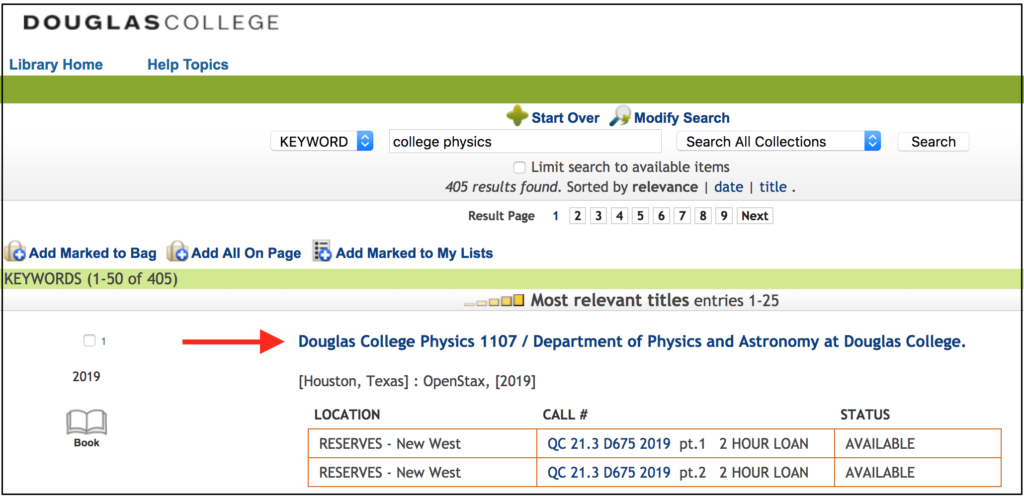Screen dimensions: 1024x499
Task: Click the AVAILABLE status for pt.2
Action: [x=880, y=472]
